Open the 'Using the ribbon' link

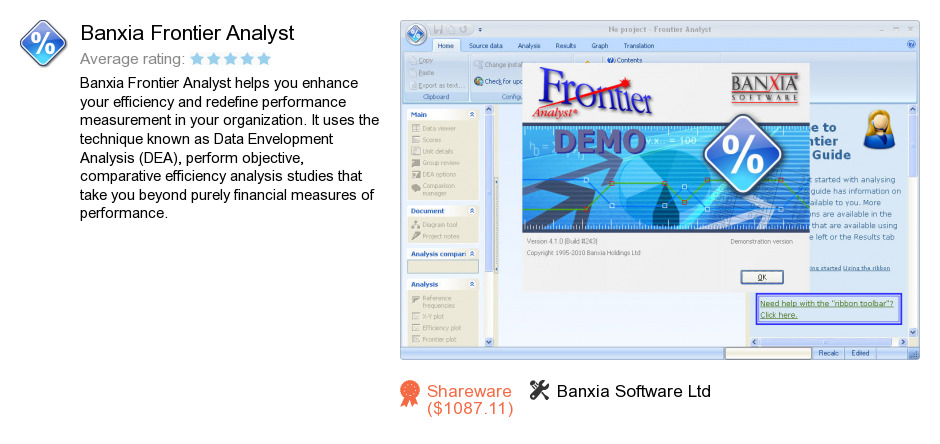(x=866, y=268)
